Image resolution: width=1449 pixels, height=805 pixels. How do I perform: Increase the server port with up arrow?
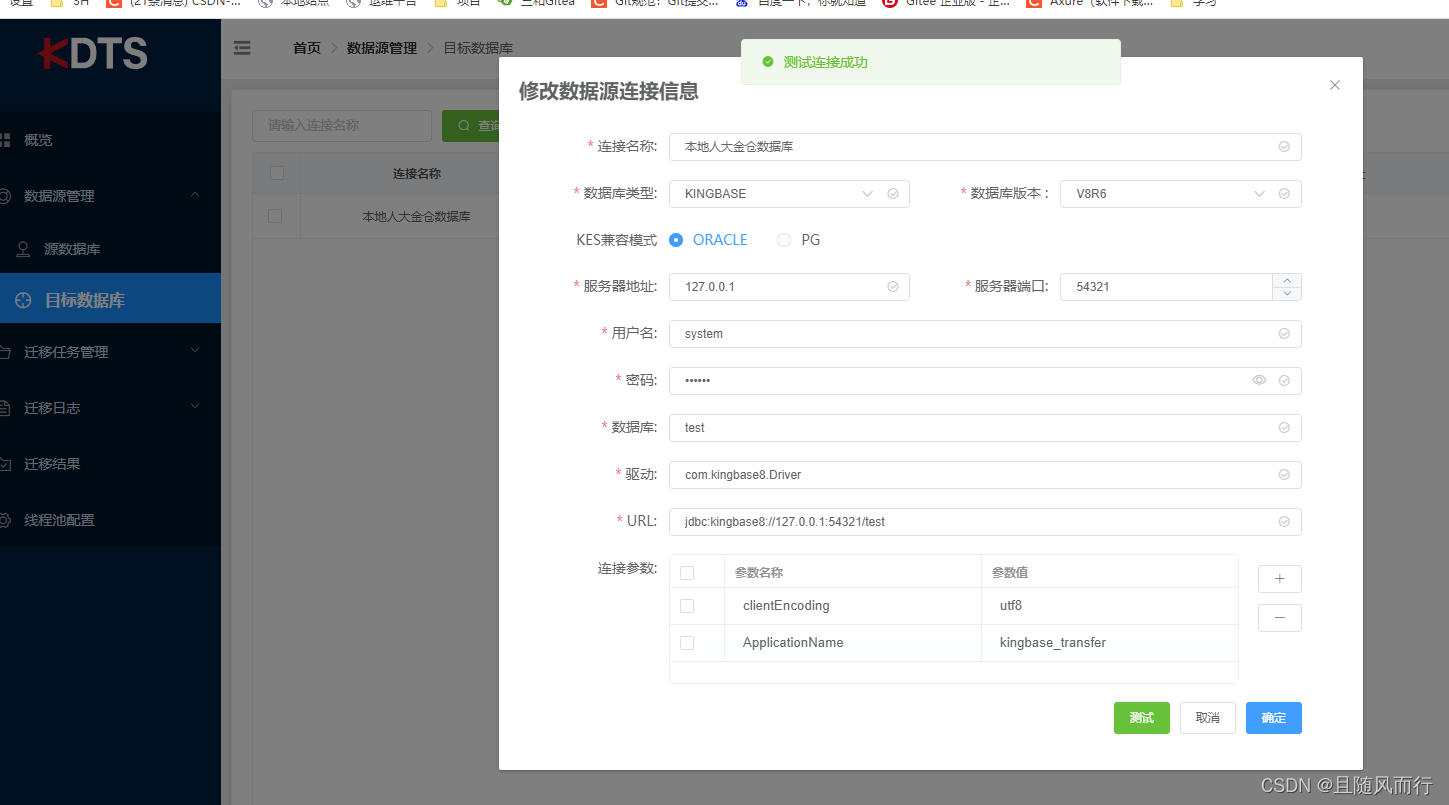tap(1287, 280)
